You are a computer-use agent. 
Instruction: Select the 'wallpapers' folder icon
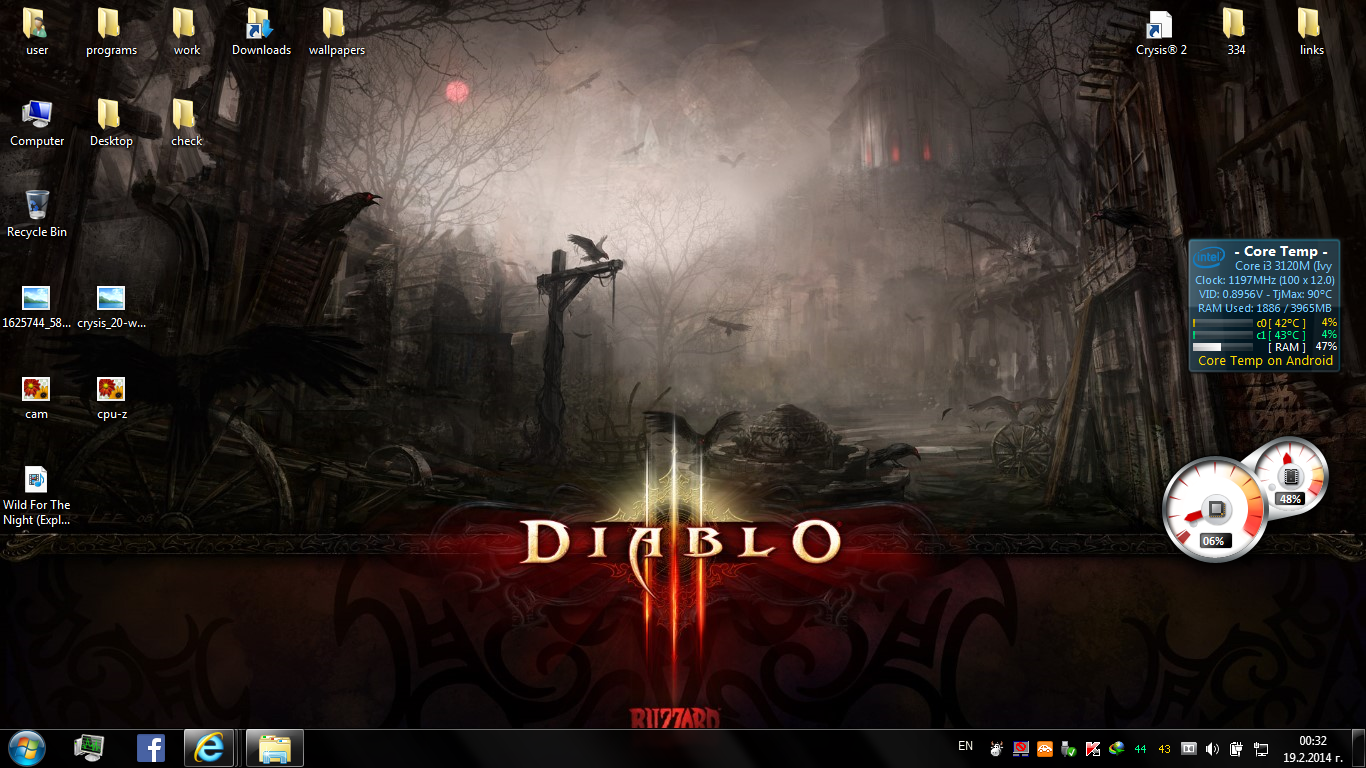336,31
